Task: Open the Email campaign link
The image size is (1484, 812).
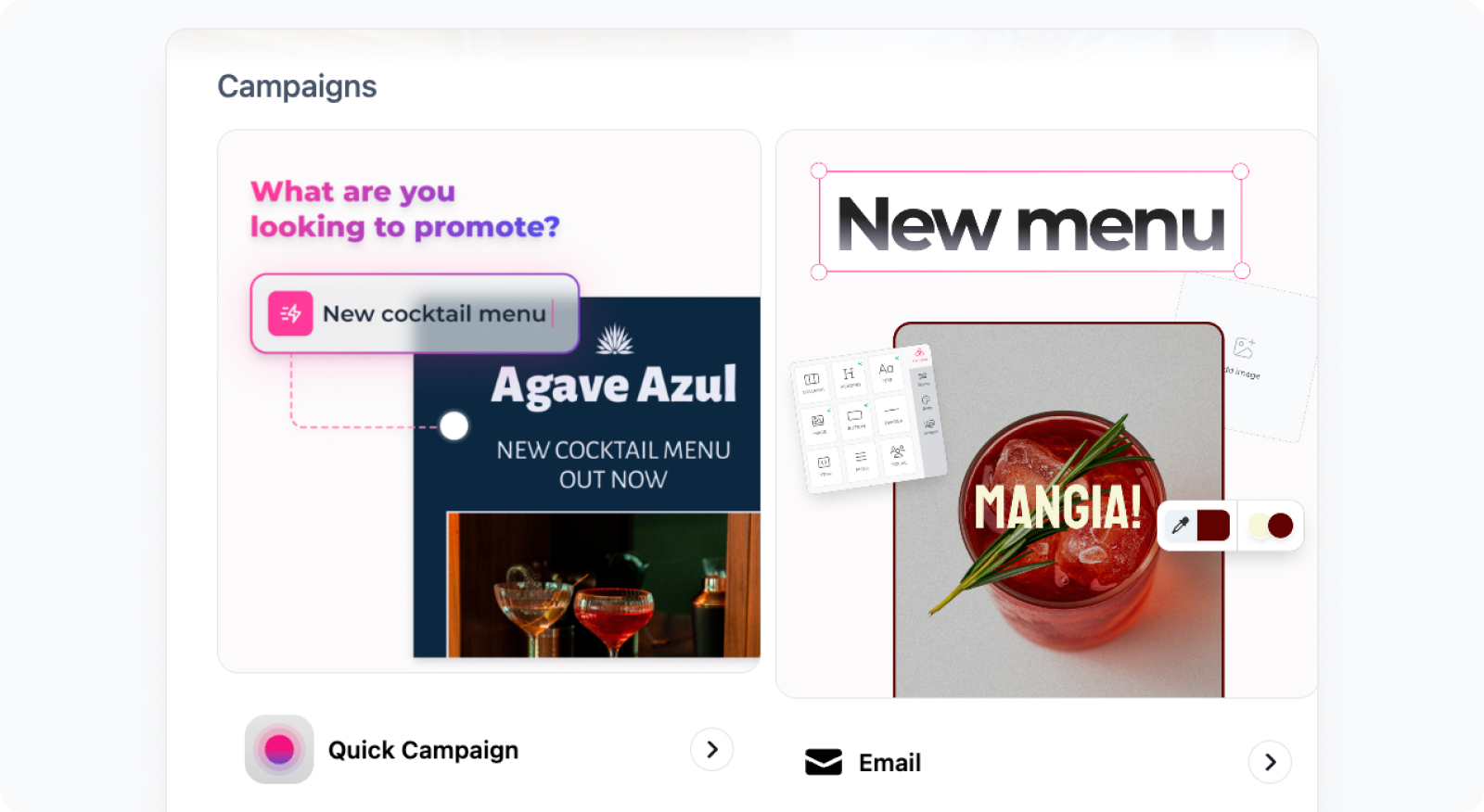Action: (889, 763)
